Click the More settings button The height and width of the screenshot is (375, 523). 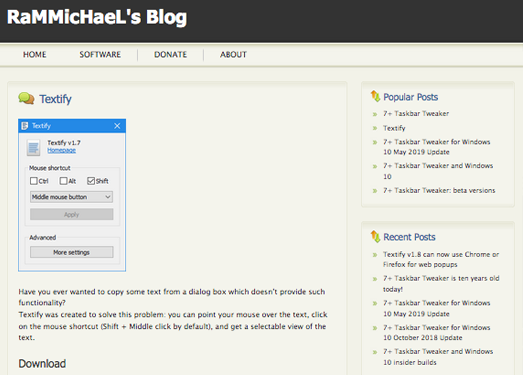point(71,252)
